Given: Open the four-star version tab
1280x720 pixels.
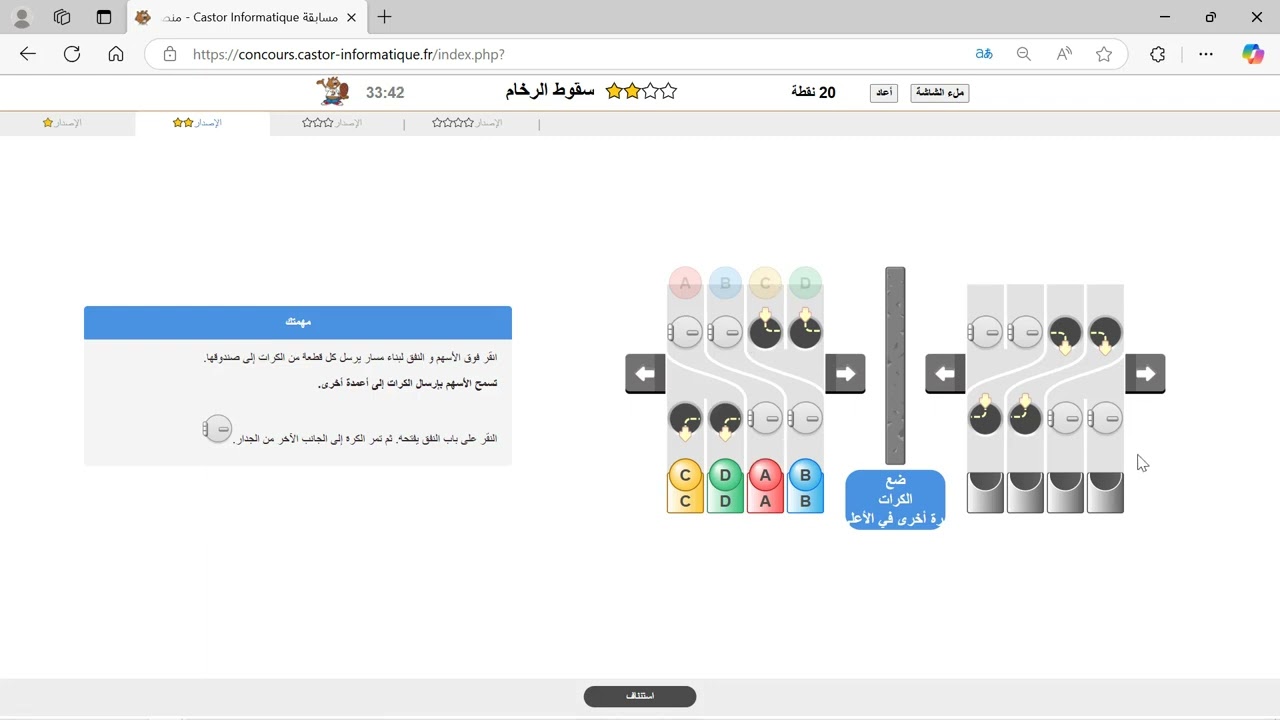Looking at the screenshot, I should 468,123.
